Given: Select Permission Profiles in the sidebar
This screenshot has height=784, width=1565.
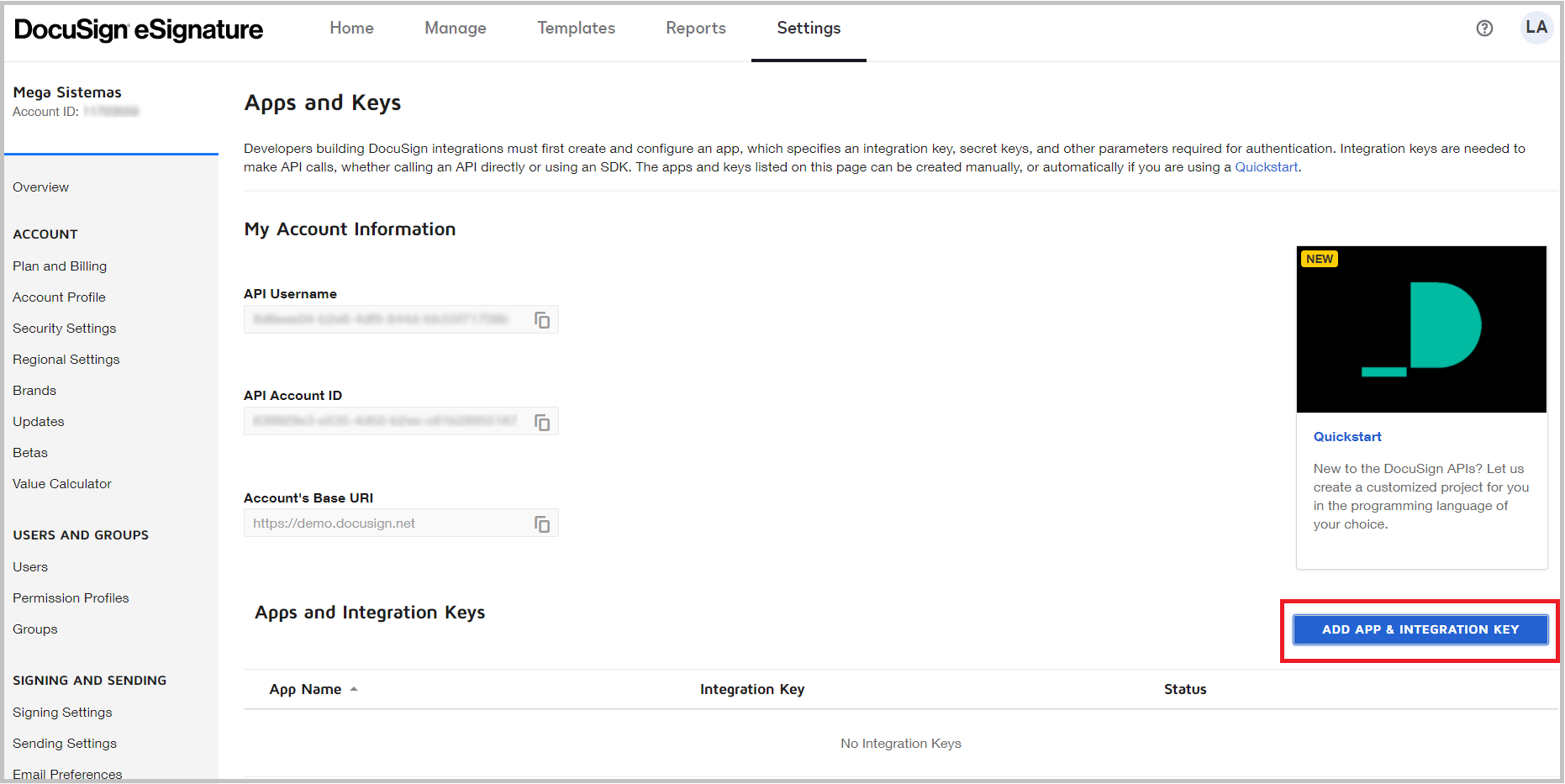Looking at the screenshot, I should pyautogui.click(x=71, y=598).
